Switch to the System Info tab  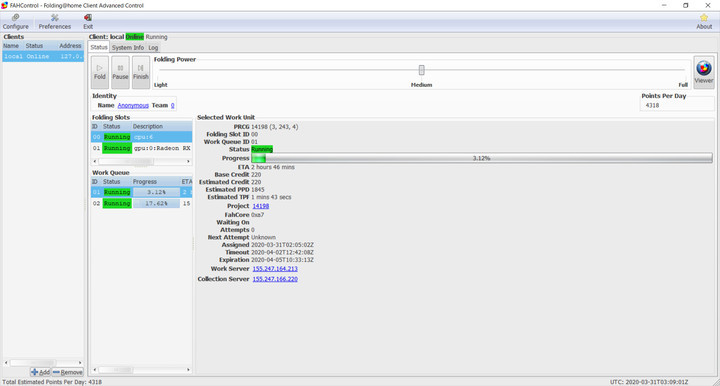(128, 47)
